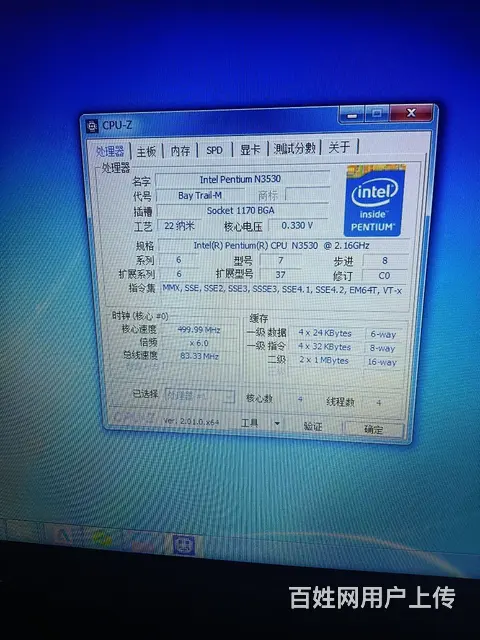Select the 显卡 tab
The image size is (480, 640).
(250, 149)
